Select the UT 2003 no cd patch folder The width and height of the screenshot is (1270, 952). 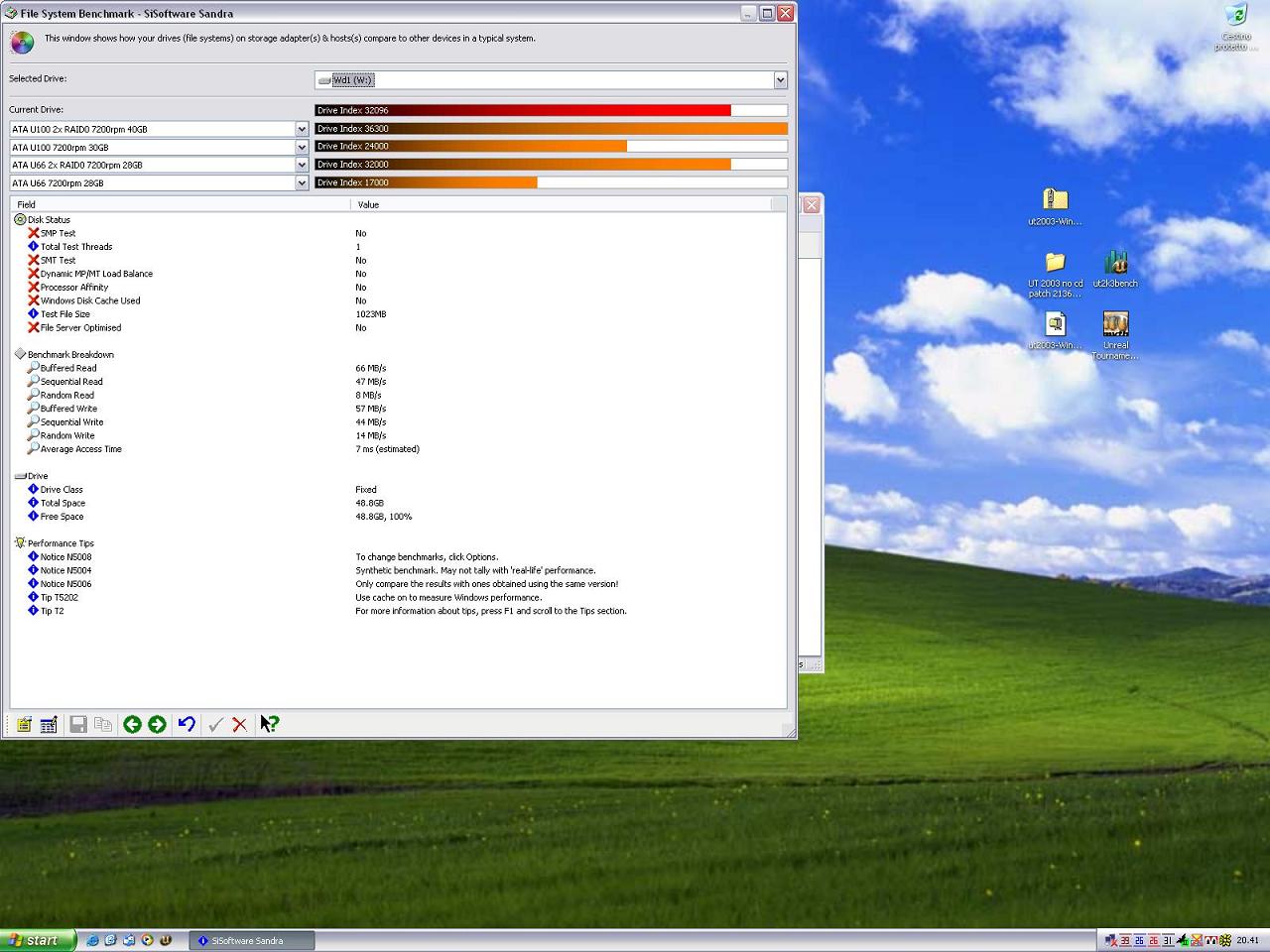1055,275
